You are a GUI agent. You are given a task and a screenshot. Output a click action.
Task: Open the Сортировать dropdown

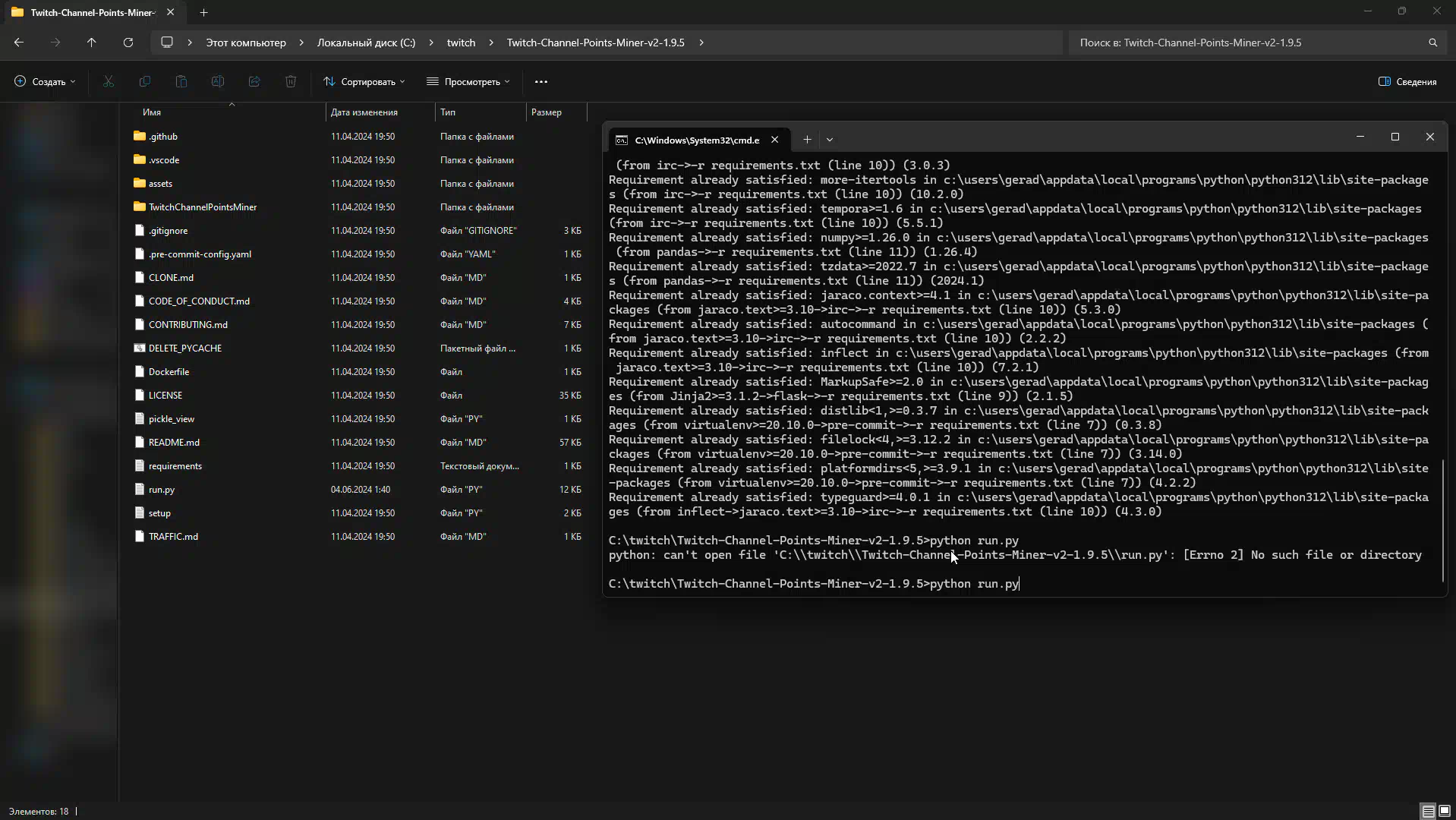click(364, 81)
